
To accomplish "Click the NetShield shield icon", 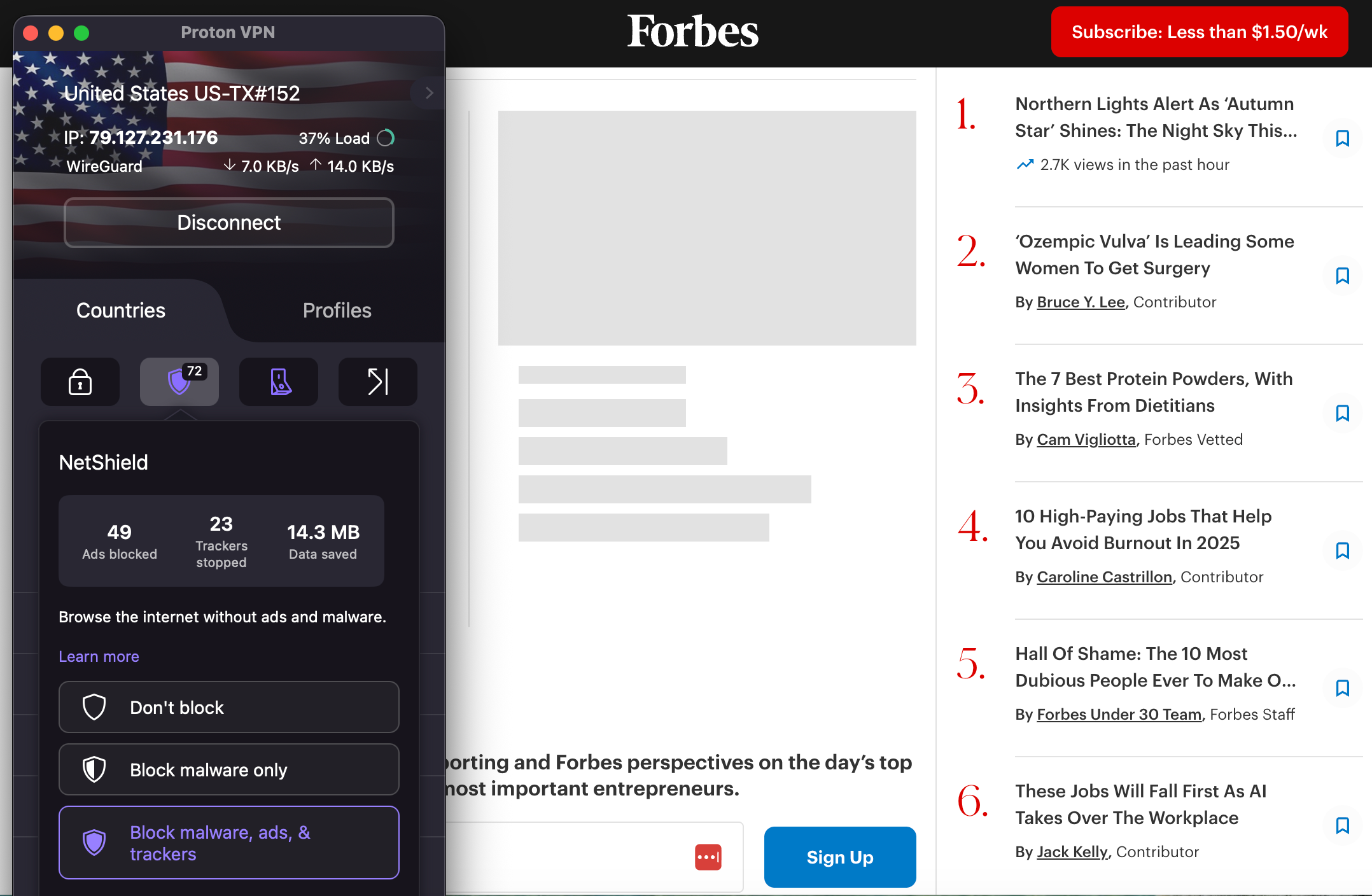I will [179, 382].
